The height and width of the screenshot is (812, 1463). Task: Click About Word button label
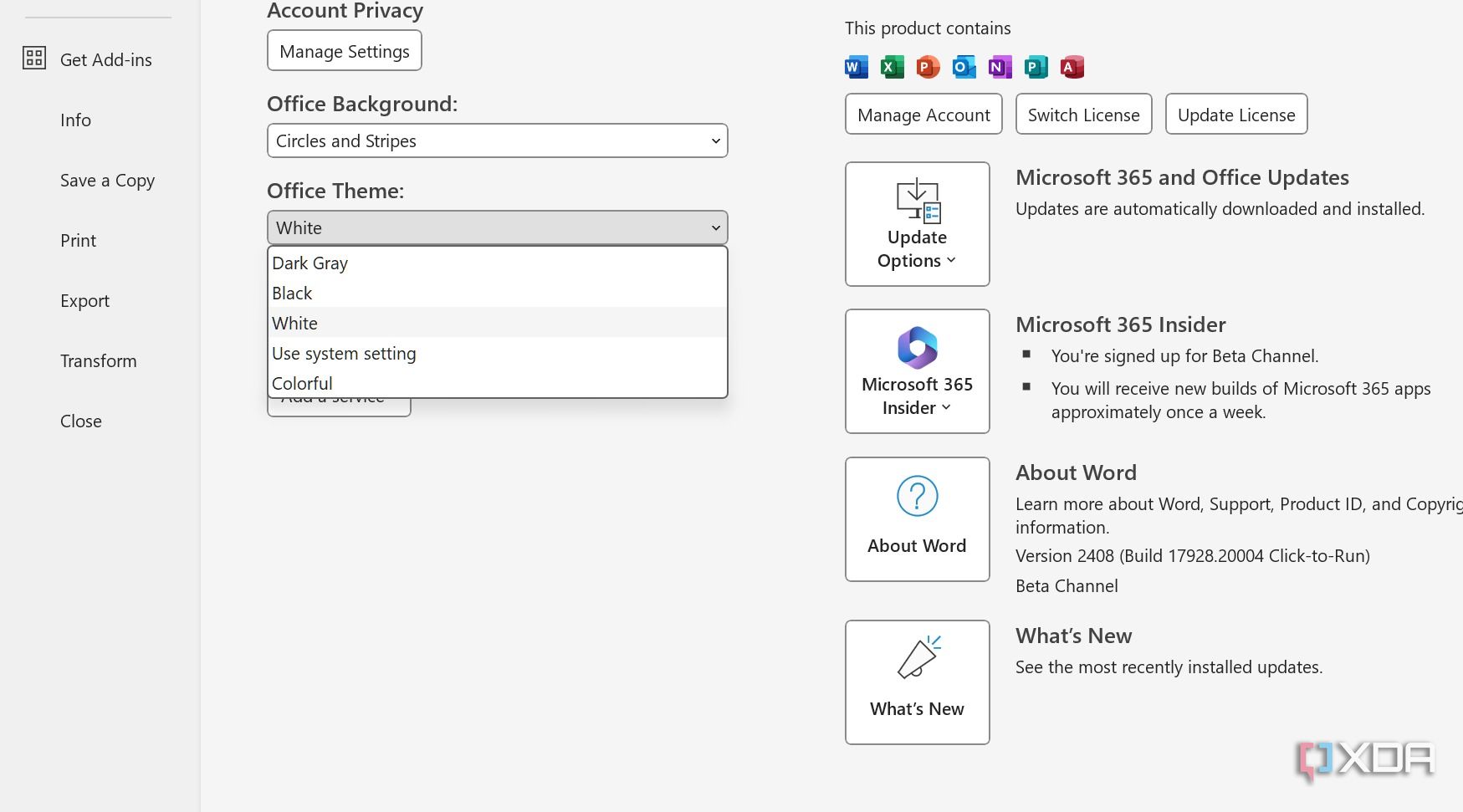917,546
